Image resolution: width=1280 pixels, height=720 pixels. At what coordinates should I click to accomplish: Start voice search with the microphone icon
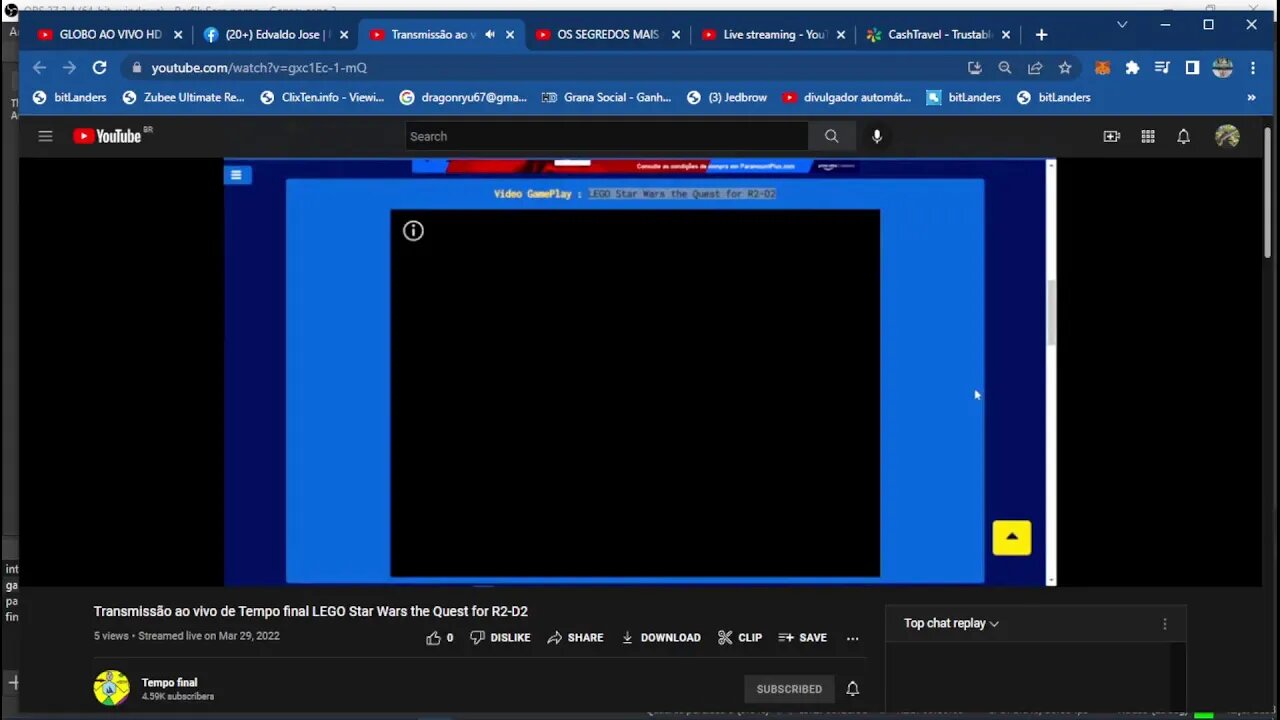[877, 136]
